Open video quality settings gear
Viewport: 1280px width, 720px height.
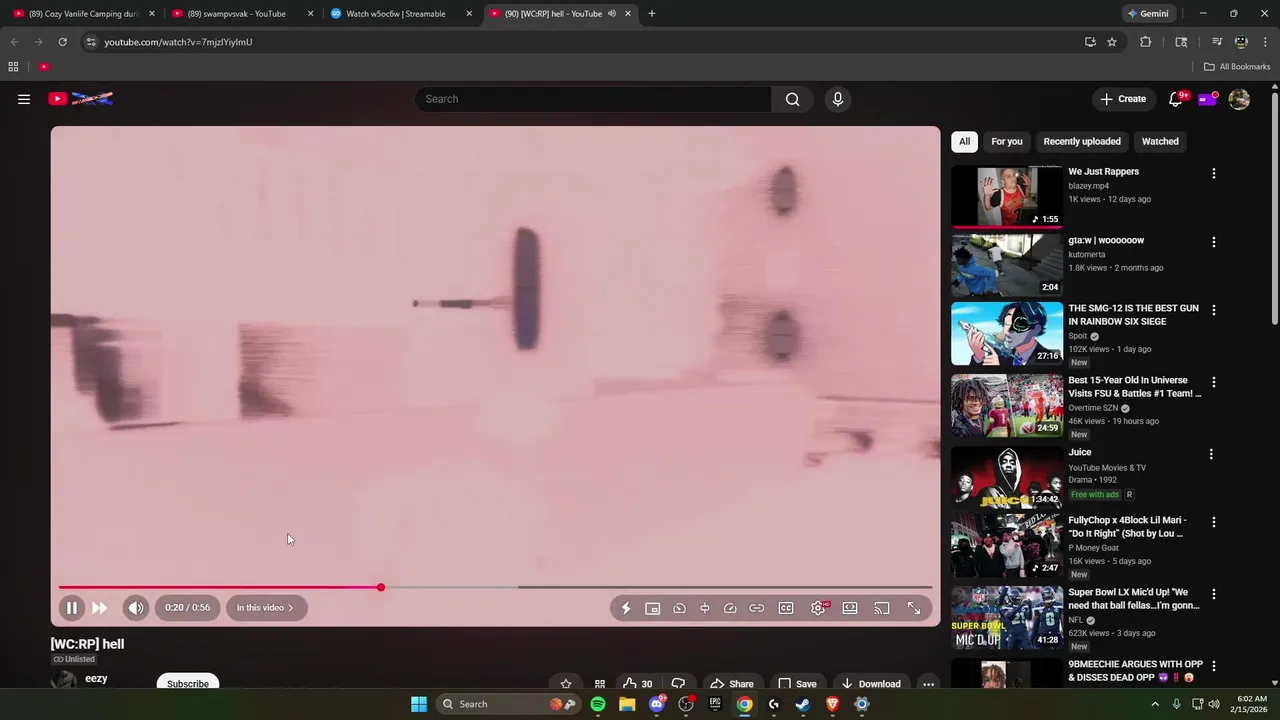pos(818,608)
